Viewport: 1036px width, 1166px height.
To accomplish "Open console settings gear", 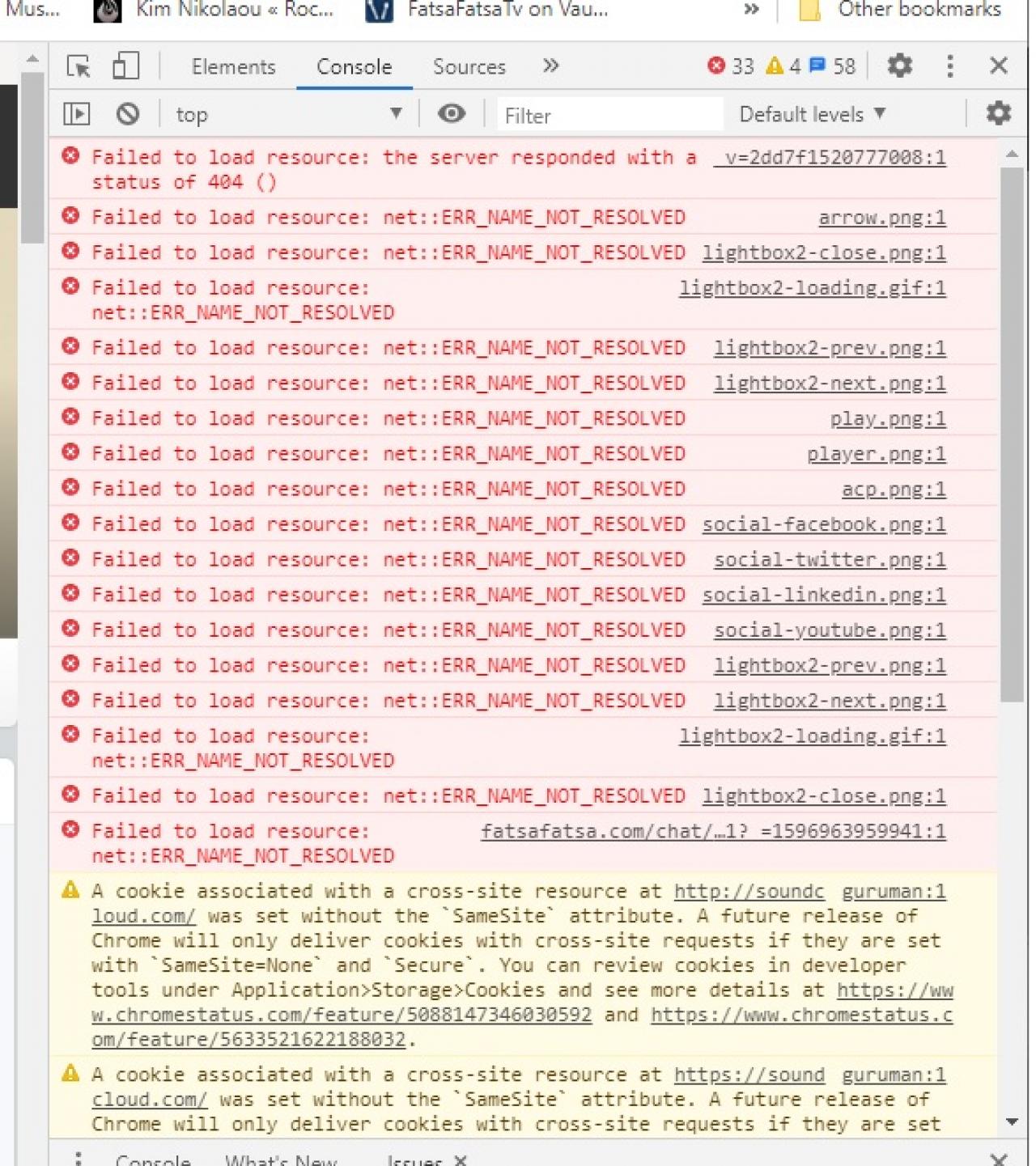I will click(999, 113).
